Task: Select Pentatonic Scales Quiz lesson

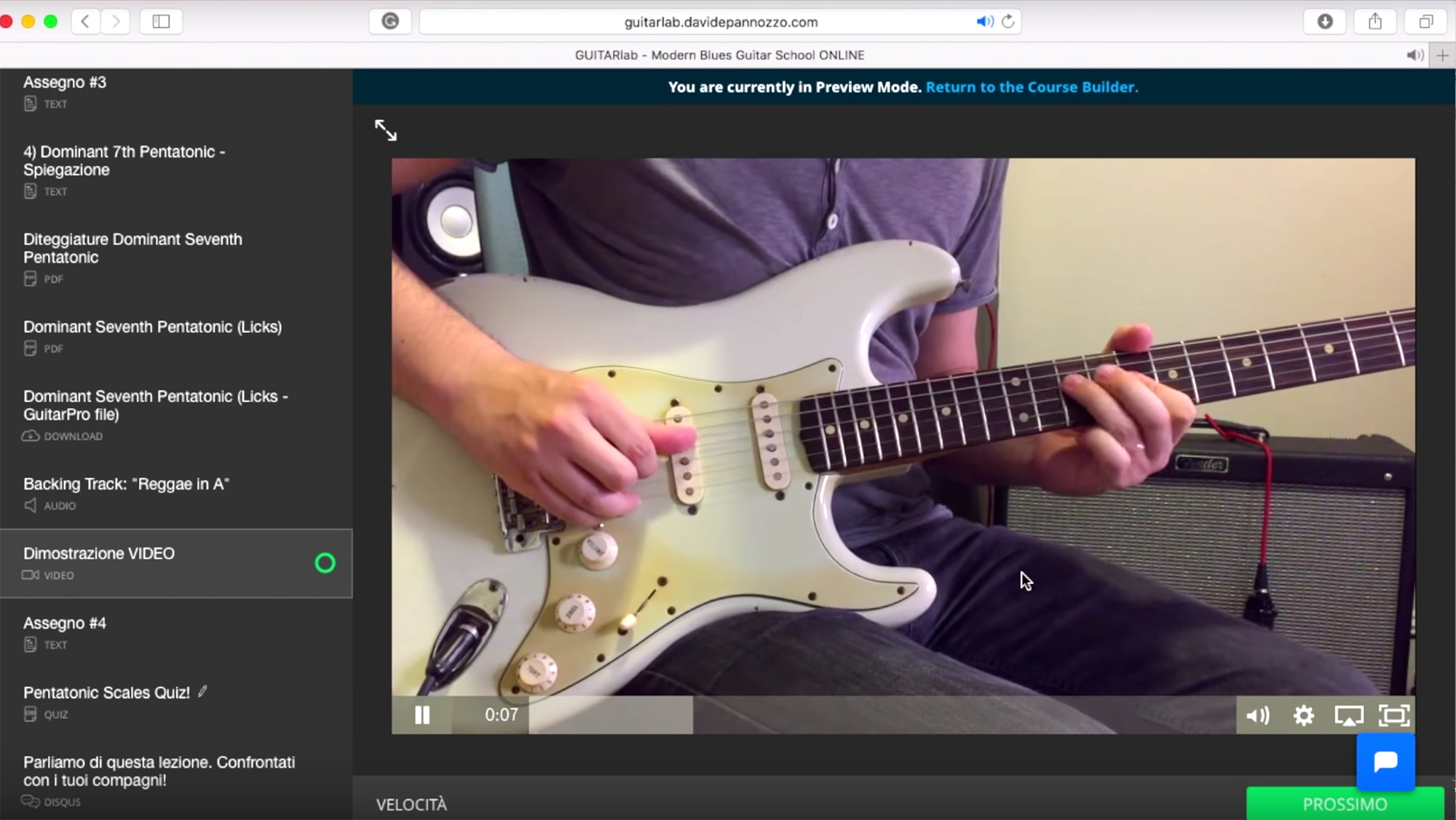Action: [x=106, y=693]
